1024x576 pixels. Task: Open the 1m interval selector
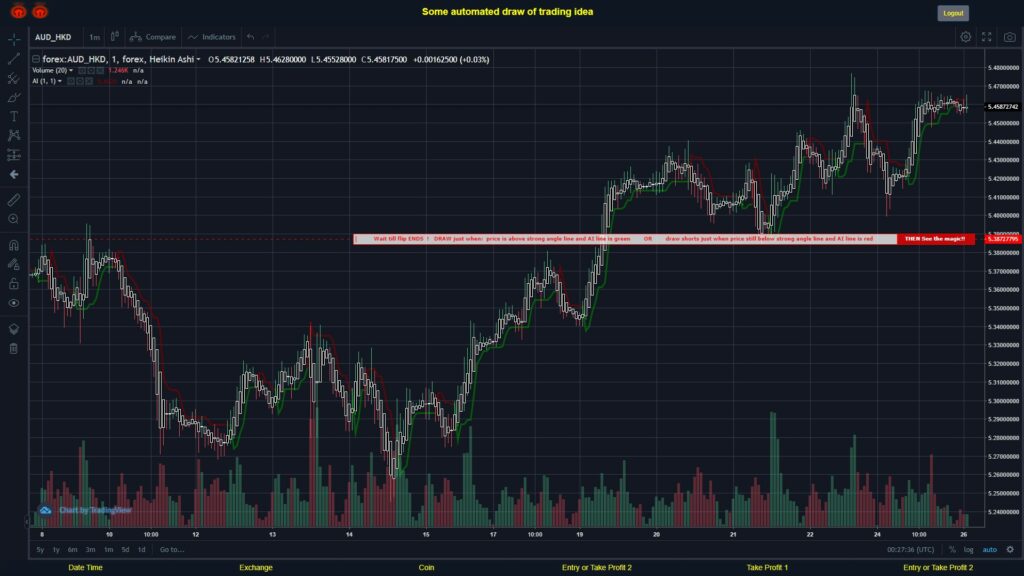[95, 37]
